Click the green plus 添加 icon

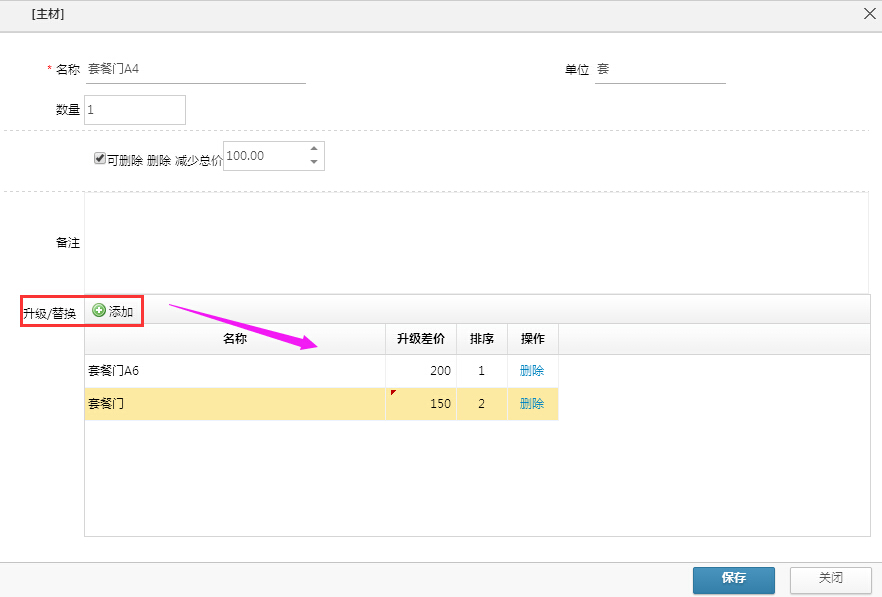coord(99,311)
